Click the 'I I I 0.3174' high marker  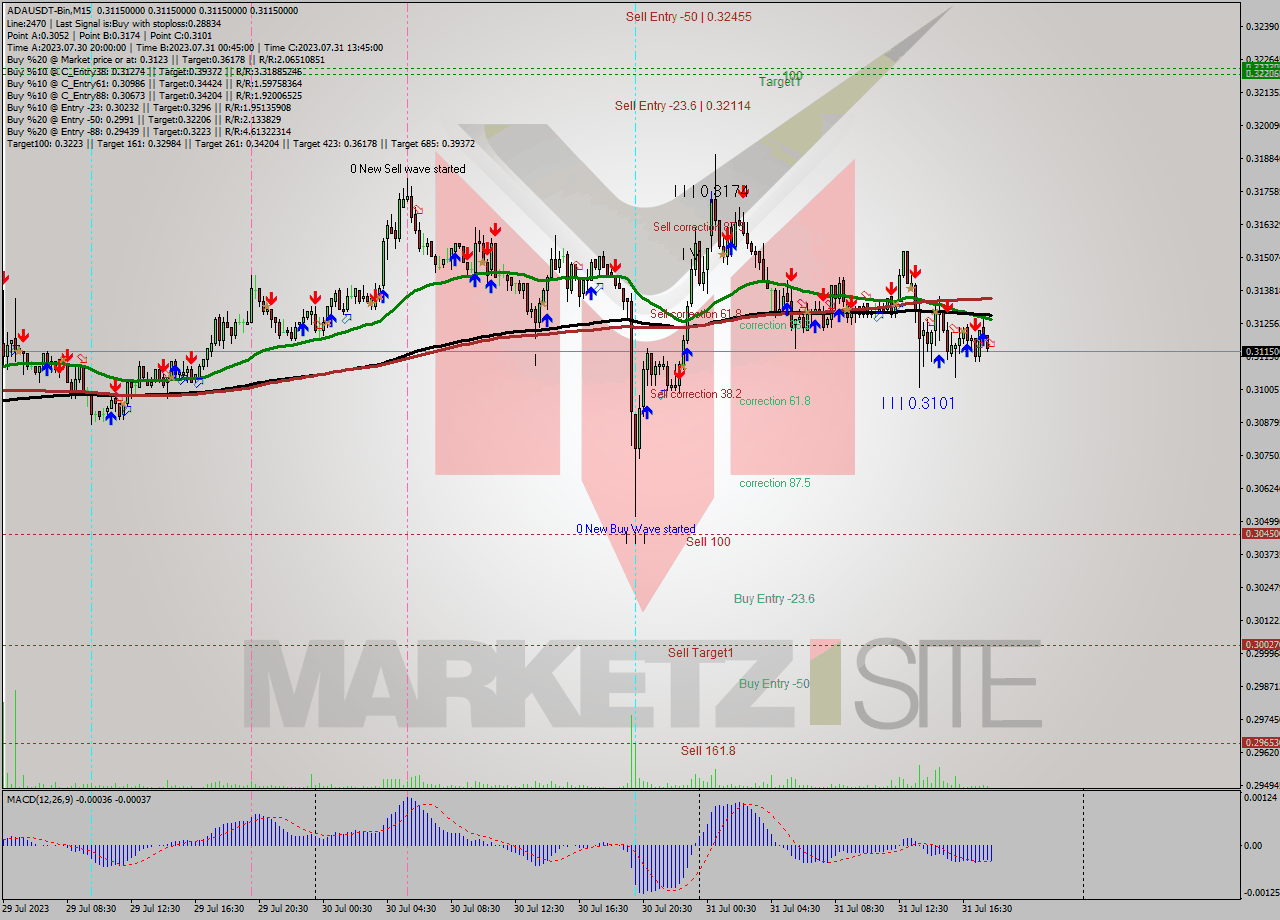click(x=710, y=190)
